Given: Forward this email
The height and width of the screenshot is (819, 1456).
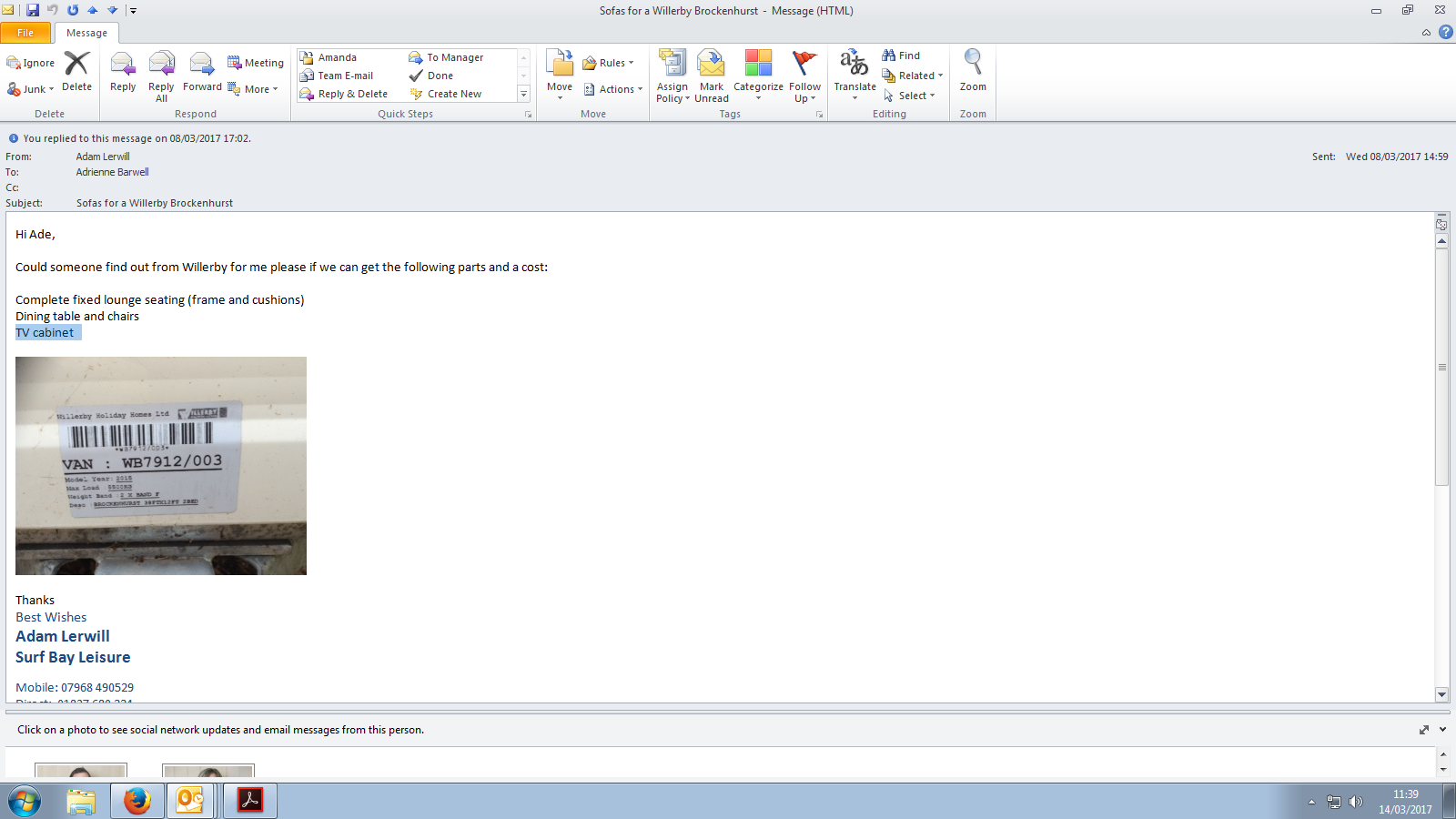Looking at the screenshot, I should click(202, 73).
